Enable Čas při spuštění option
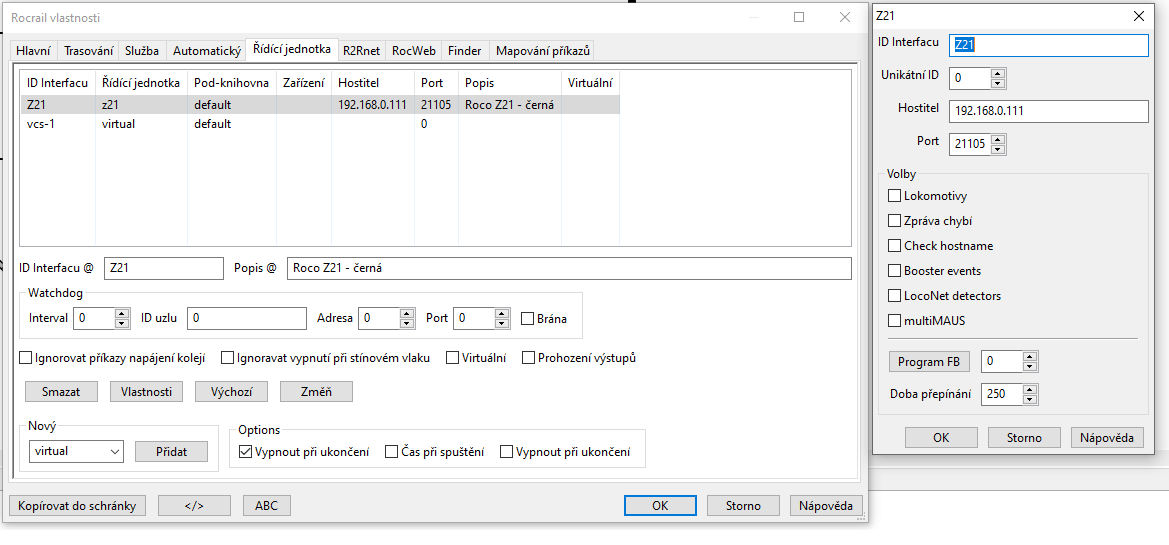The width and height of the screenshot is (1169, 545). (392, 452)
